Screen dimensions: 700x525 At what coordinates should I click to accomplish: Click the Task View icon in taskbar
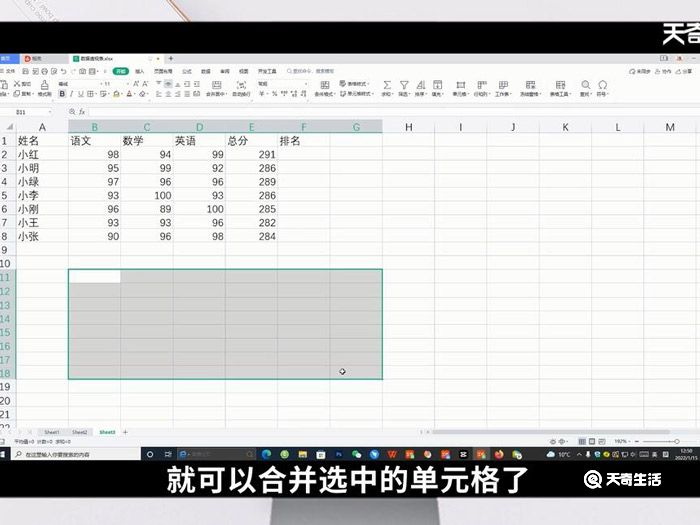click(x=168, y=454)
